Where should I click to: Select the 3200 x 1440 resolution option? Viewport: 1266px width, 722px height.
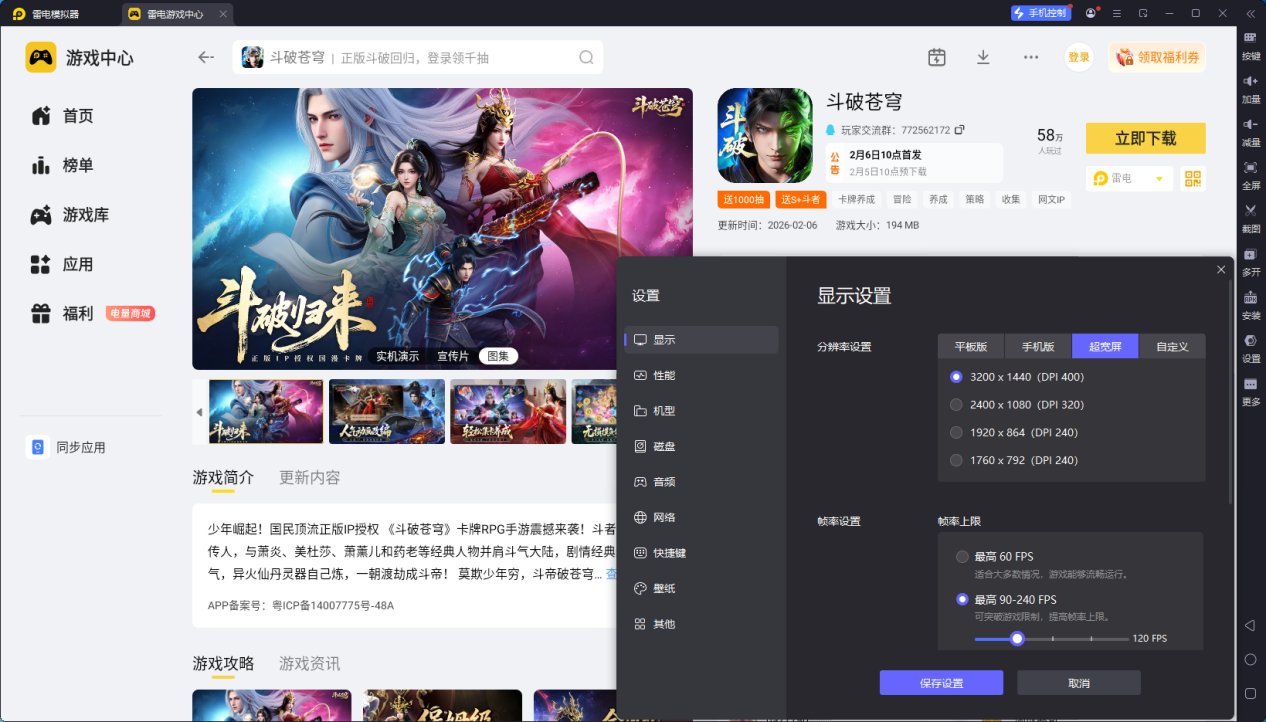(1018, 377)
